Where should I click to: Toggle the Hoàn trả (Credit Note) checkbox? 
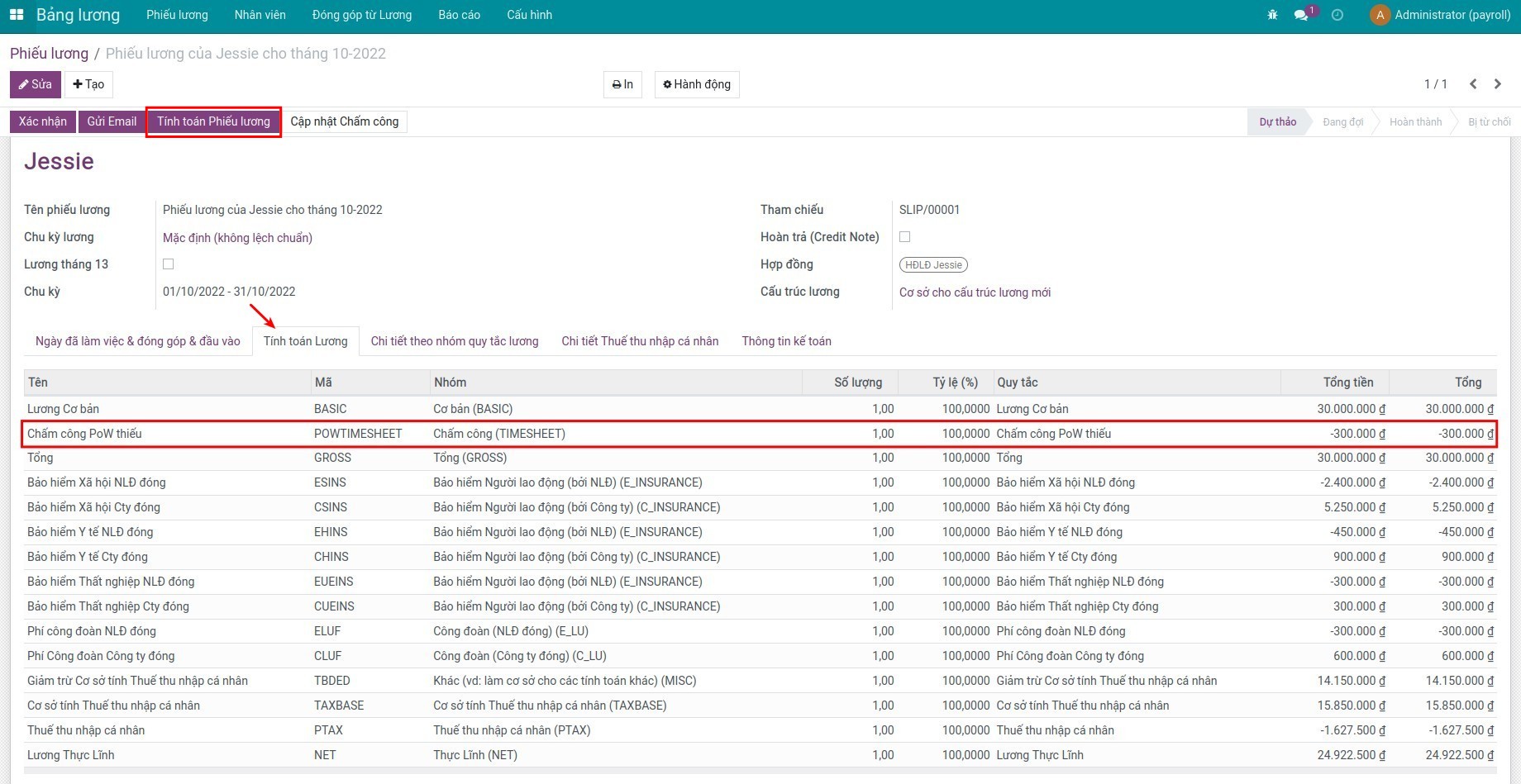pos(905,237)
